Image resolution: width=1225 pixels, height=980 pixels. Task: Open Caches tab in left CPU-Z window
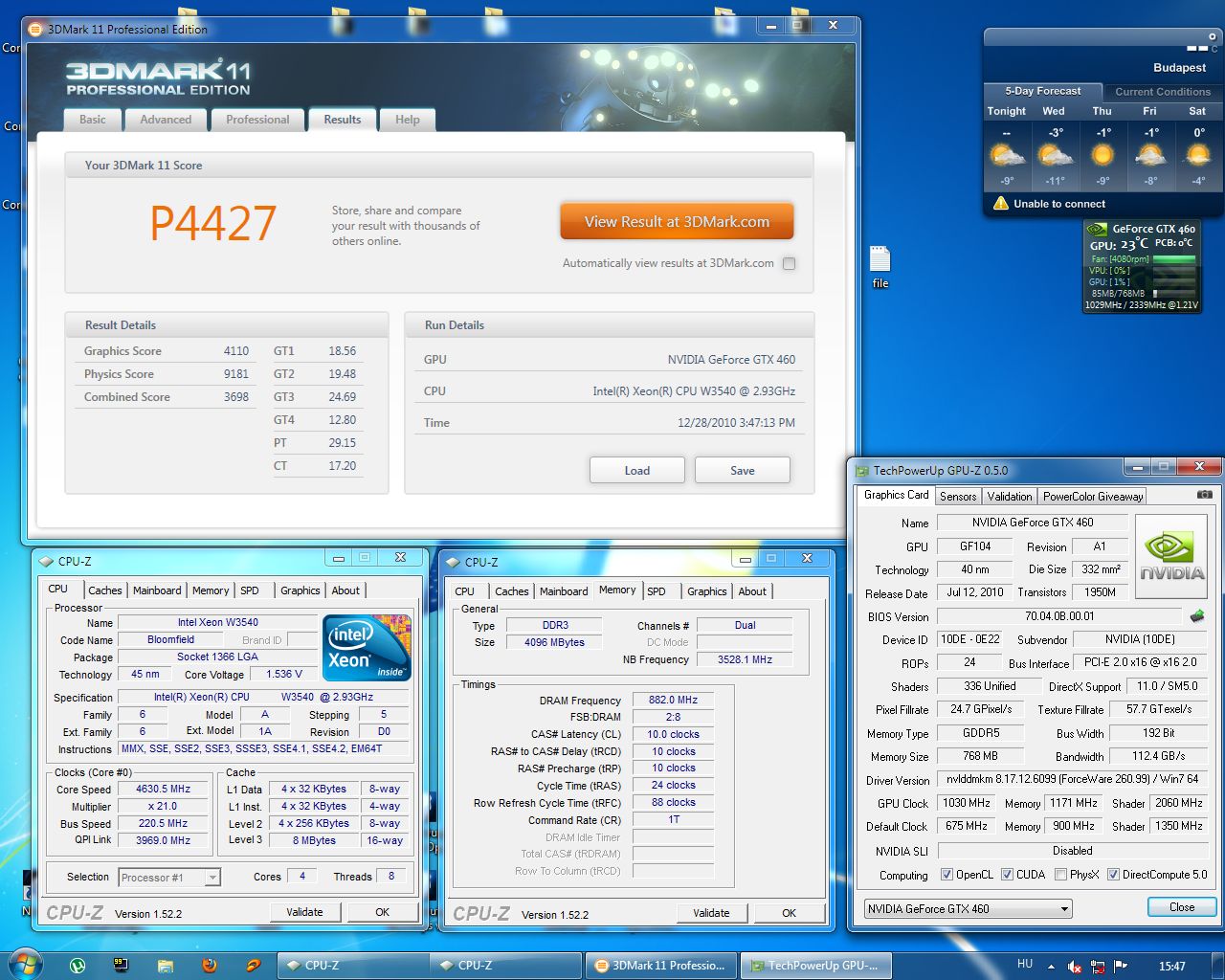105,590
